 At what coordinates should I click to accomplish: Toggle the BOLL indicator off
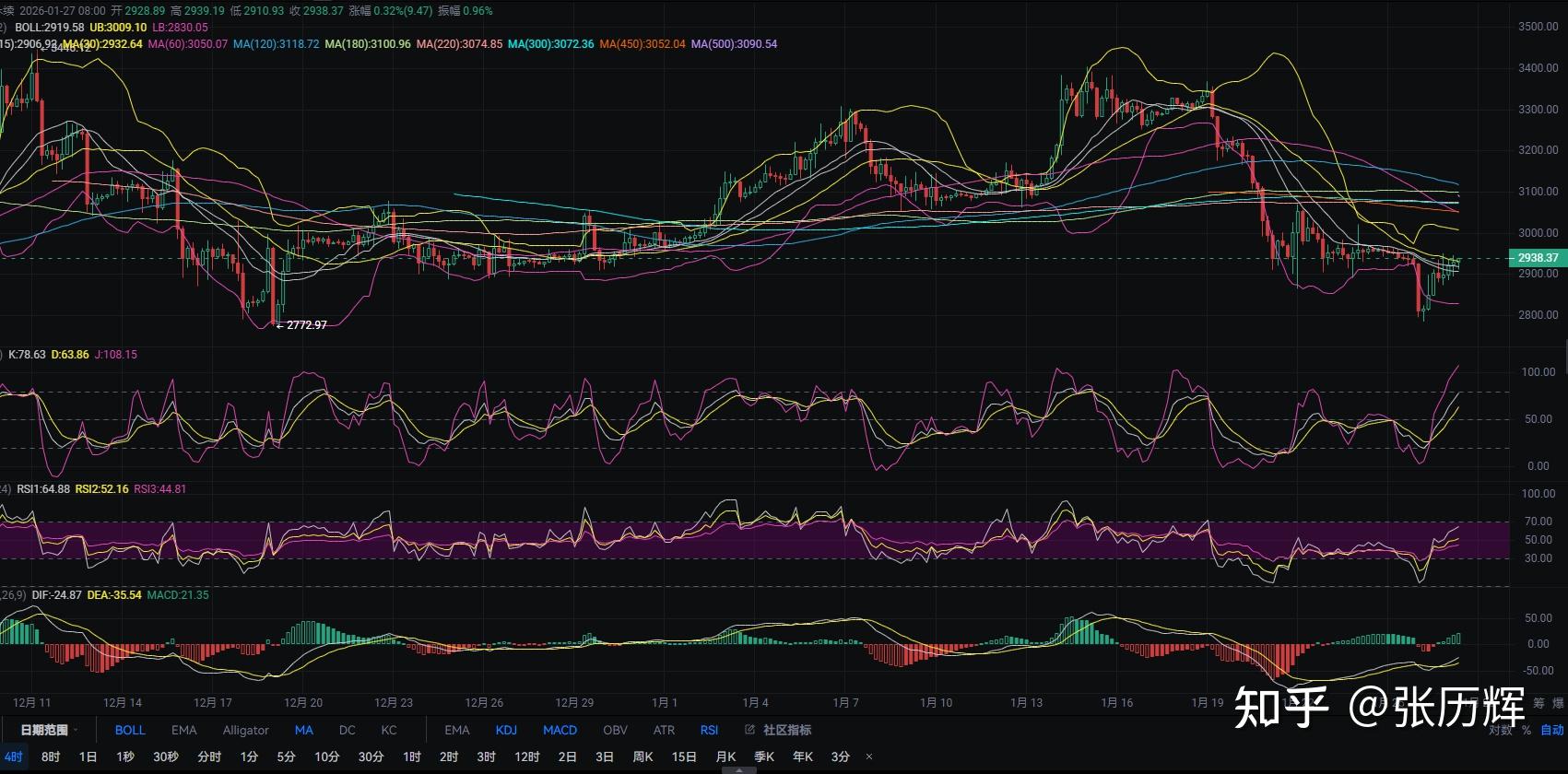pyautogui.click(x=130, y=730)
